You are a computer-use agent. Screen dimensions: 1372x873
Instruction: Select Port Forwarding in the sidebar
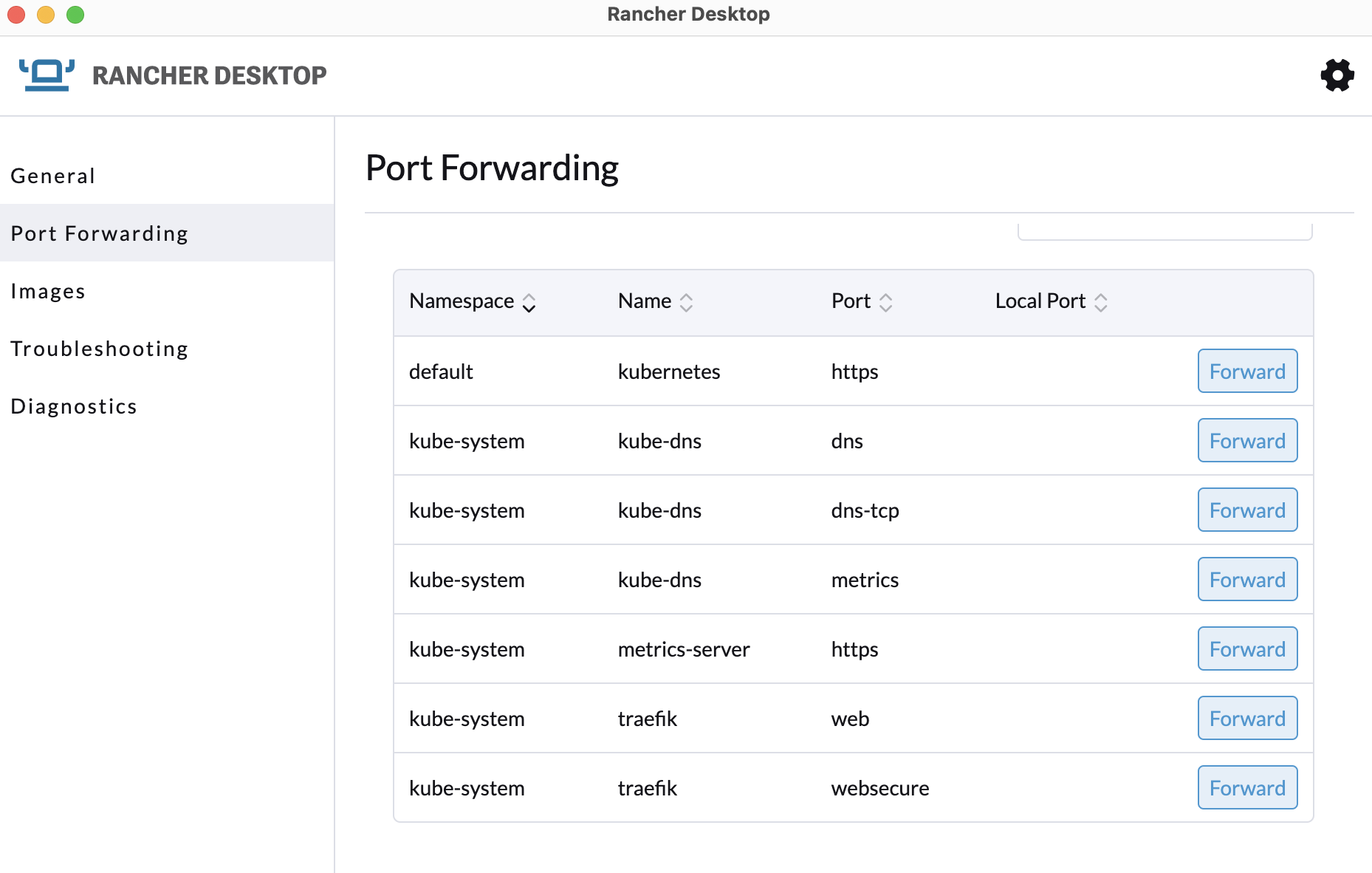tap(167, 233)
